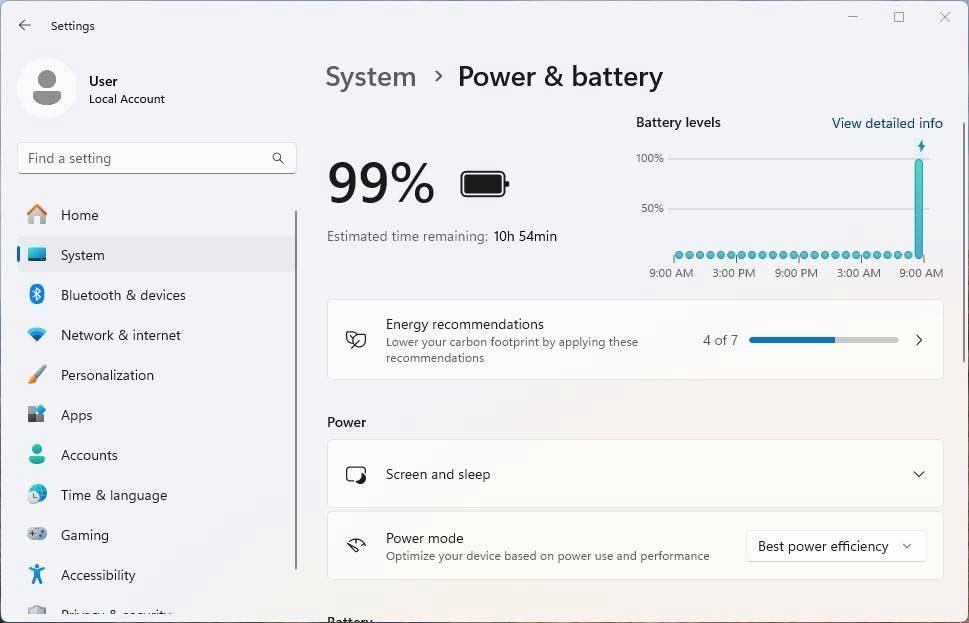Click the back arrow in the title bar
The image size is (969, 623).
pos(25,26)
